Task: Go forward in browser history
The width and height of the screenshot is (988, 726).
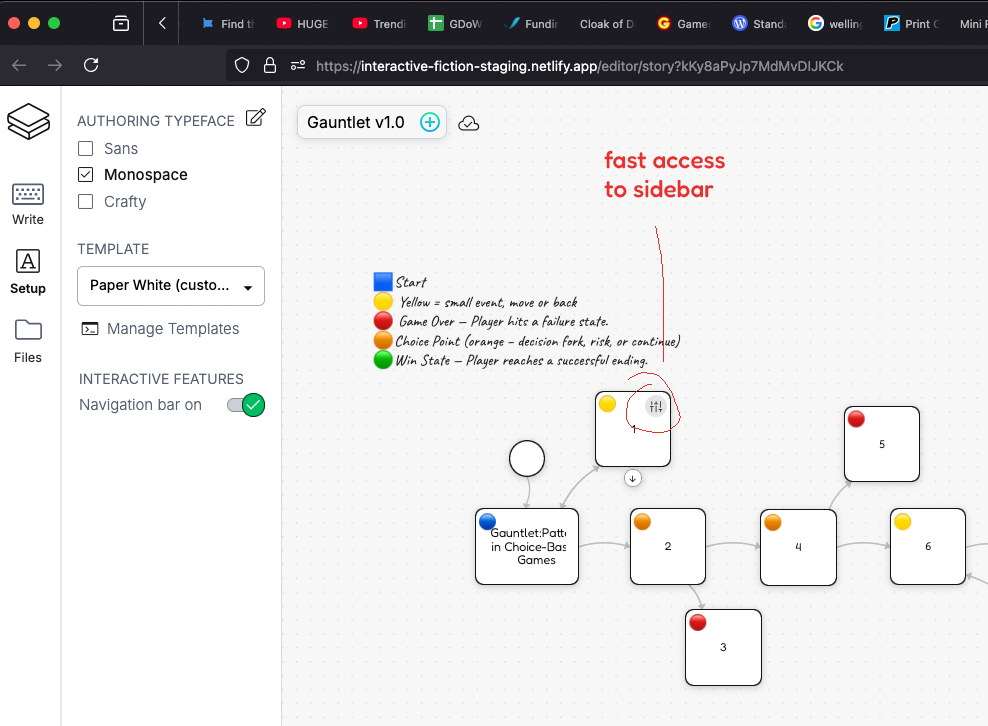Action: tap(55, 65)
